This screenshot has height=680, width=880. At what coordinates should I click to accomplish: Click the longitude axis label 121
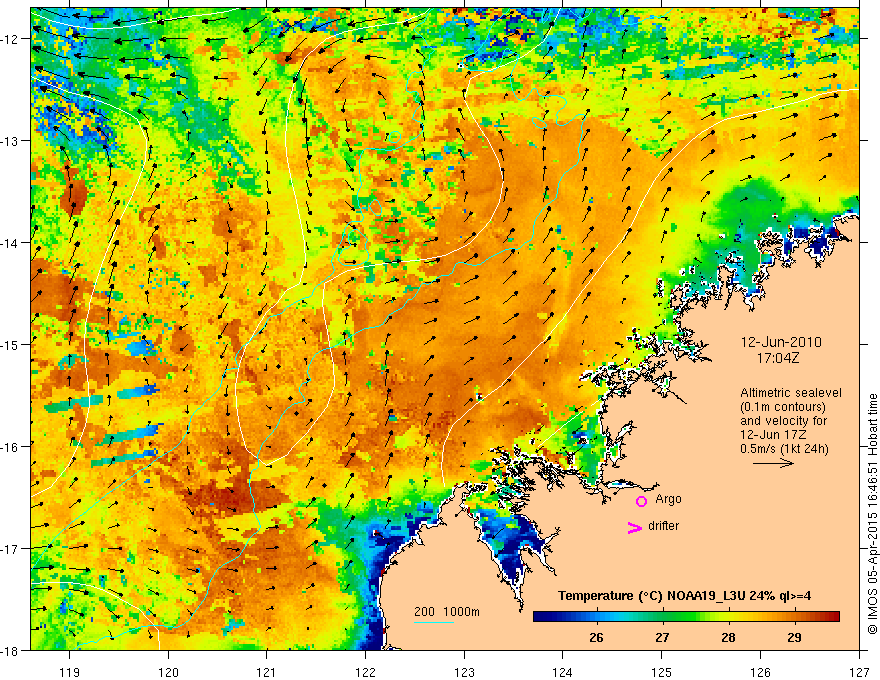pos(267,673)
